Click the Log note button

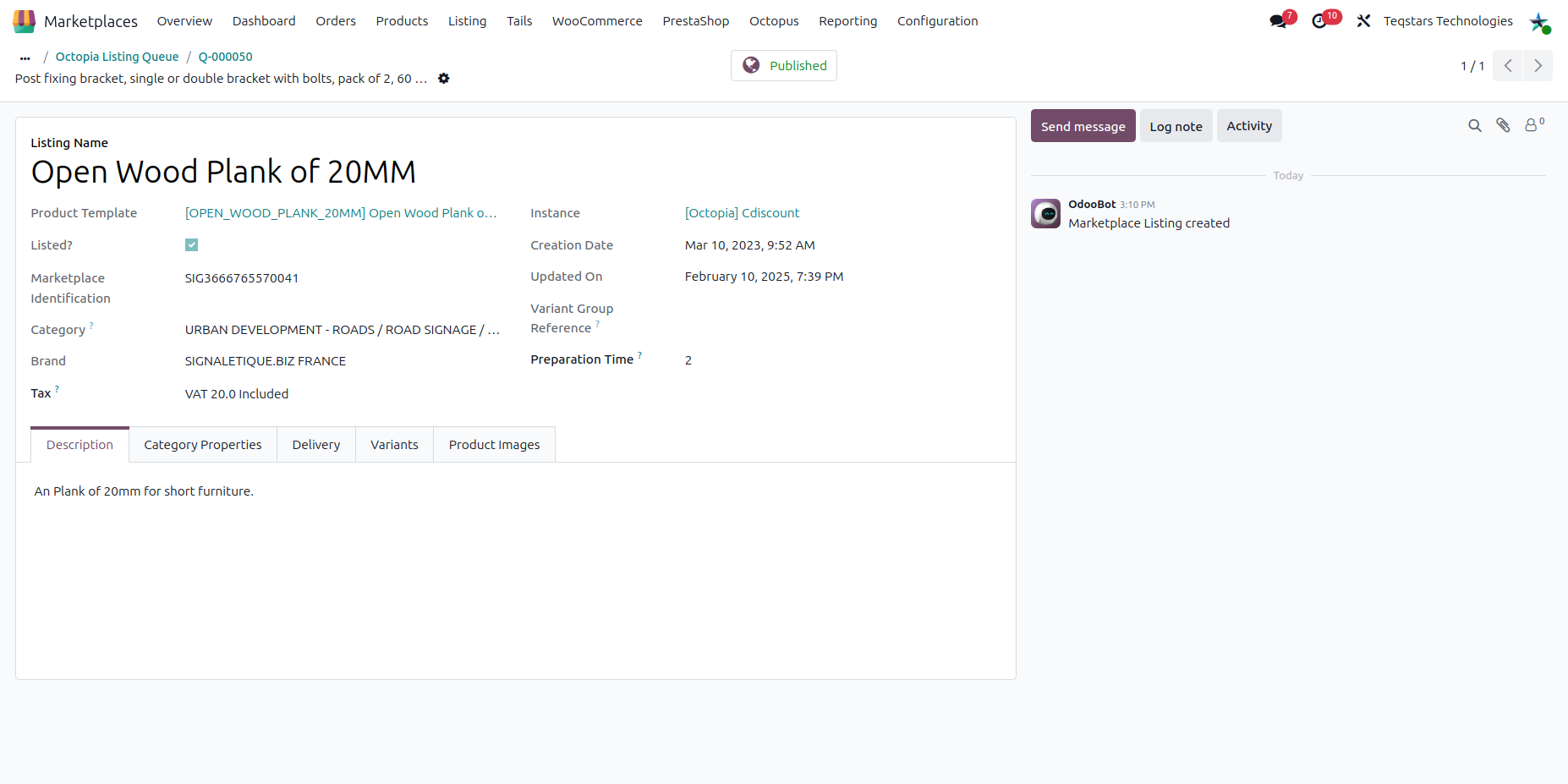click(1176, 126)
